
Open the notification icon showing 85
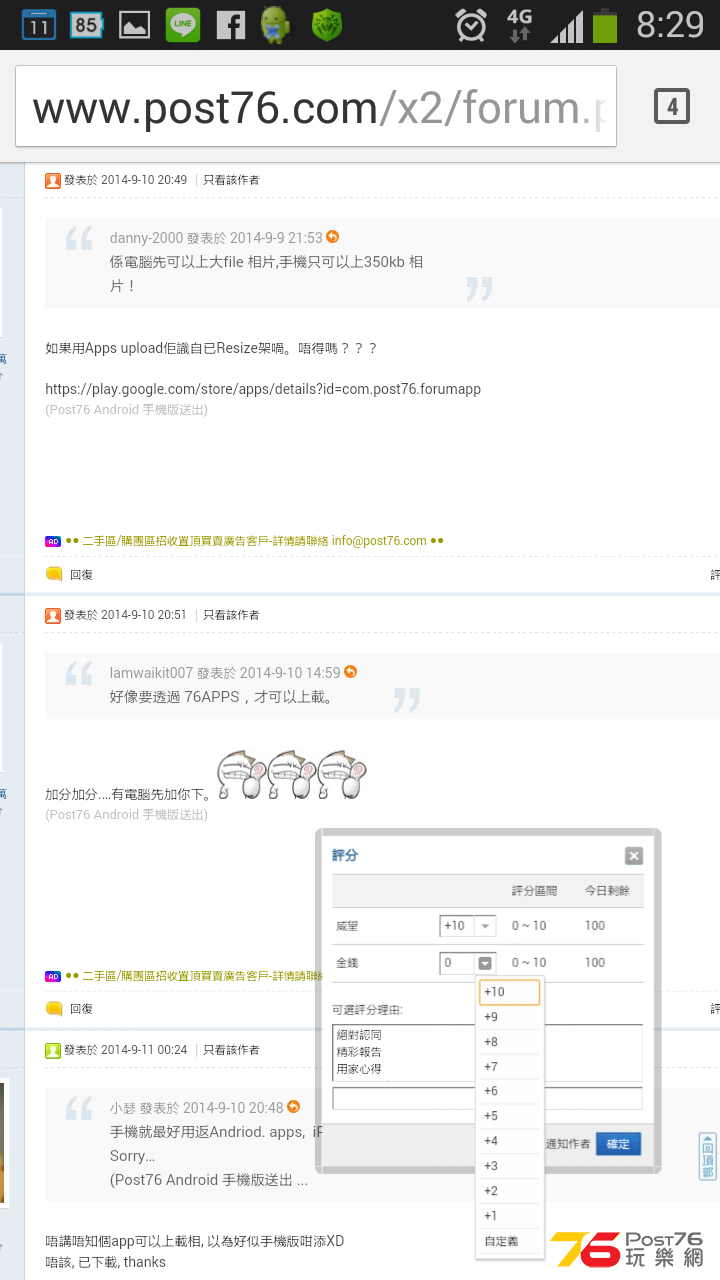[x=86, y=24]
